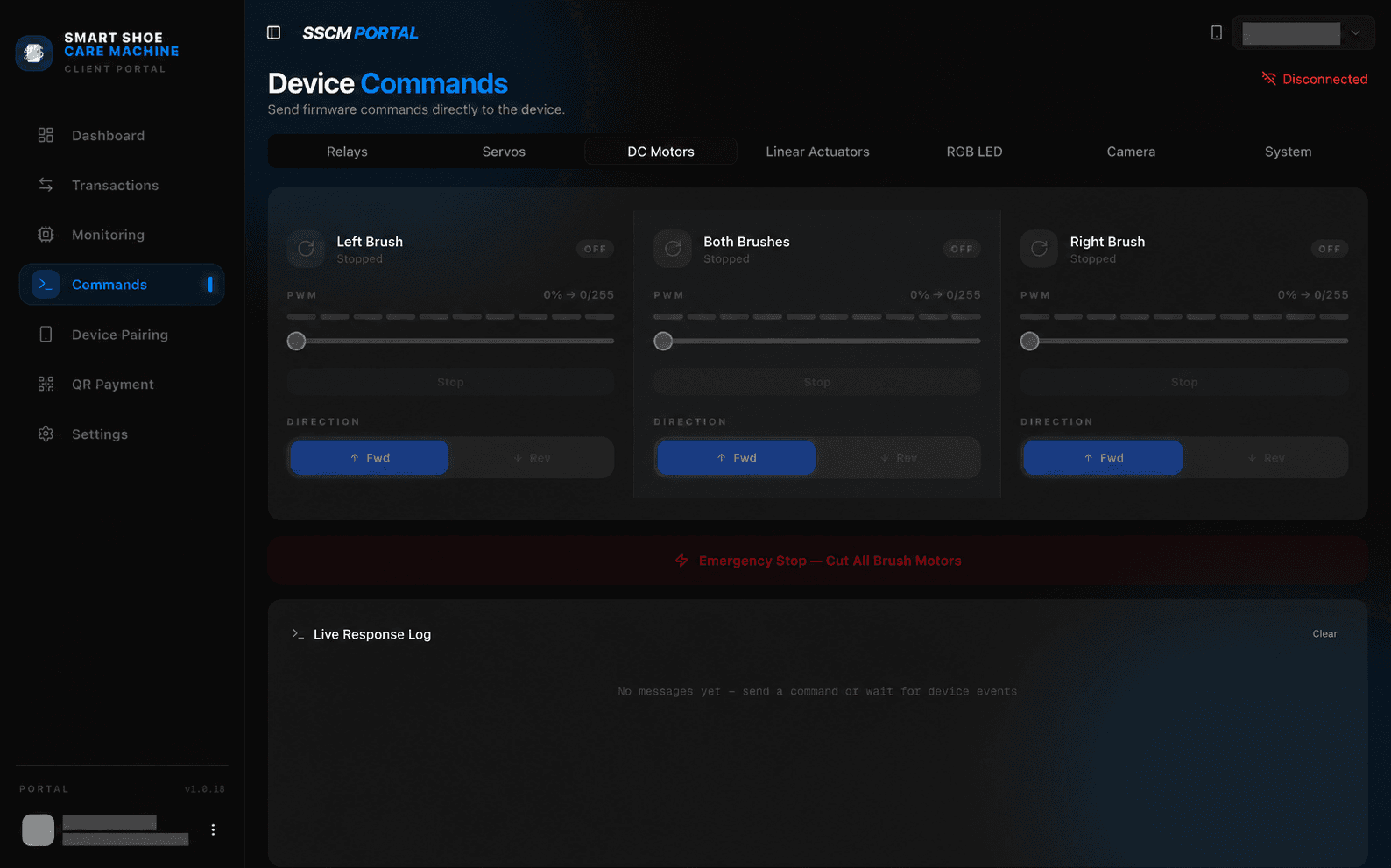Open the user options three-dot menu
The height and width of the screenshot is (868, 1391).
(x=213, y=829)
